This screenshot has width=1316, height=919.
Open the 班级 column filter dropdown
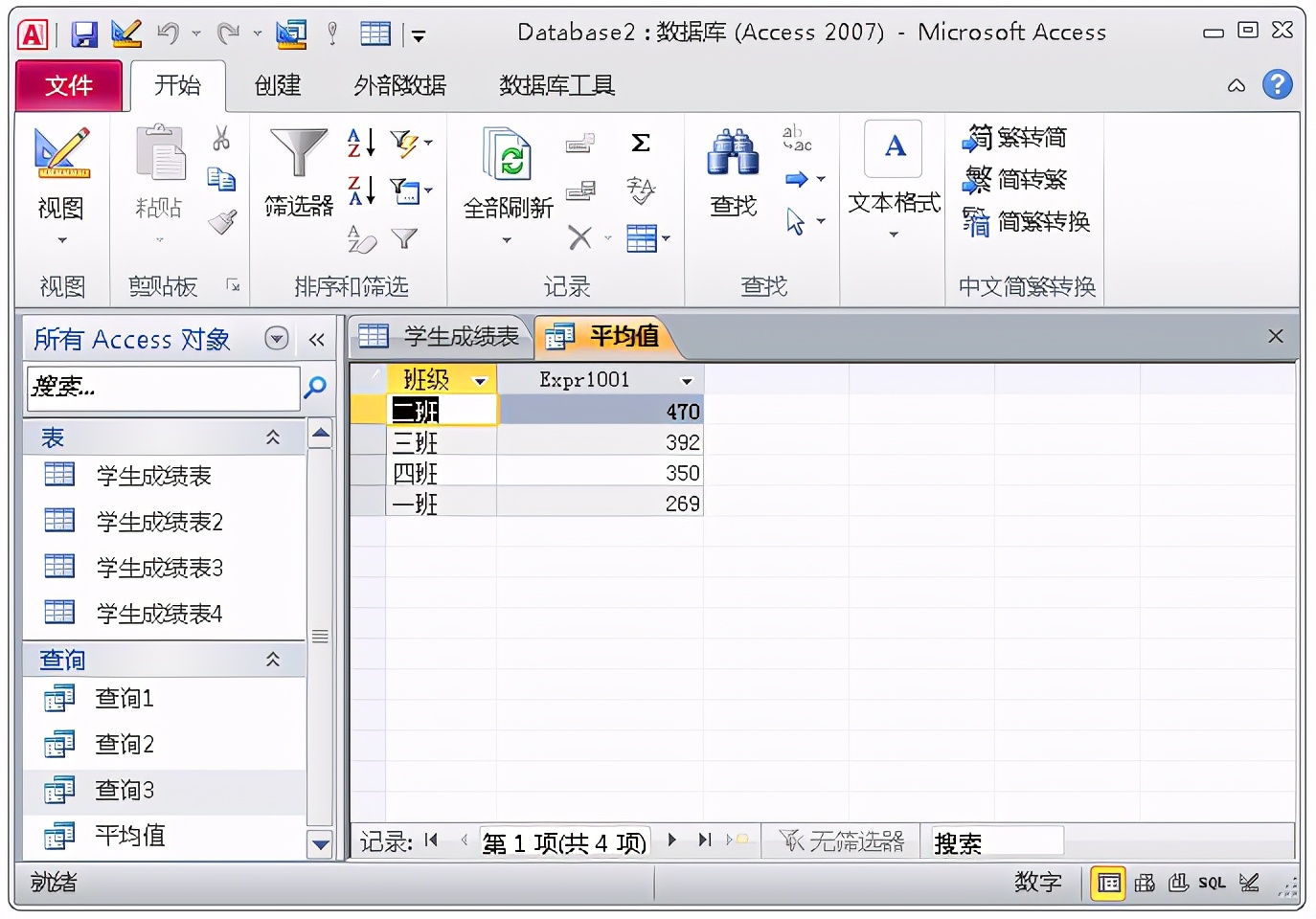click(481, 379)
